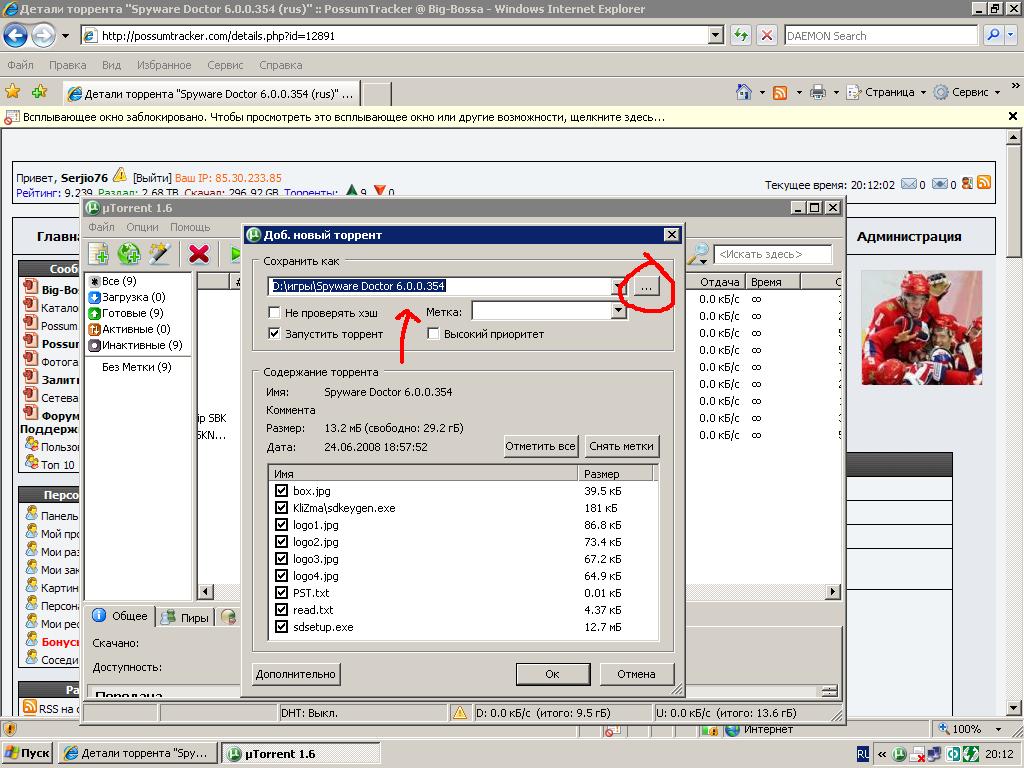The width and height of the screenshot is (1024, 768).
Task: Click the 'Дополнительно' button
Action: (296, 674)
